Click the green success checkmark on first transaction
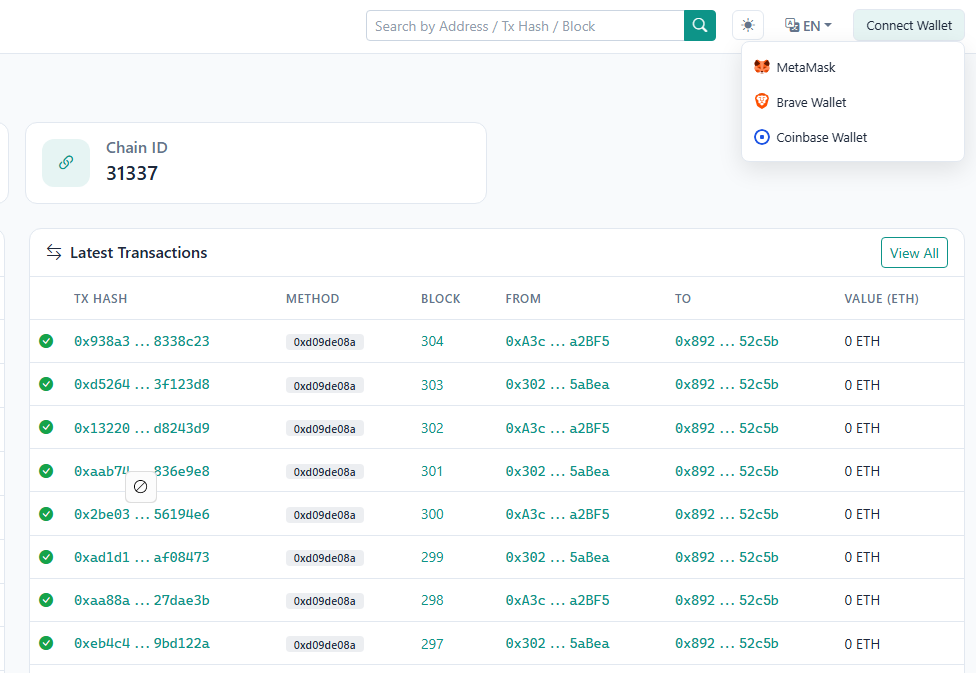 (x=46, y=340)
